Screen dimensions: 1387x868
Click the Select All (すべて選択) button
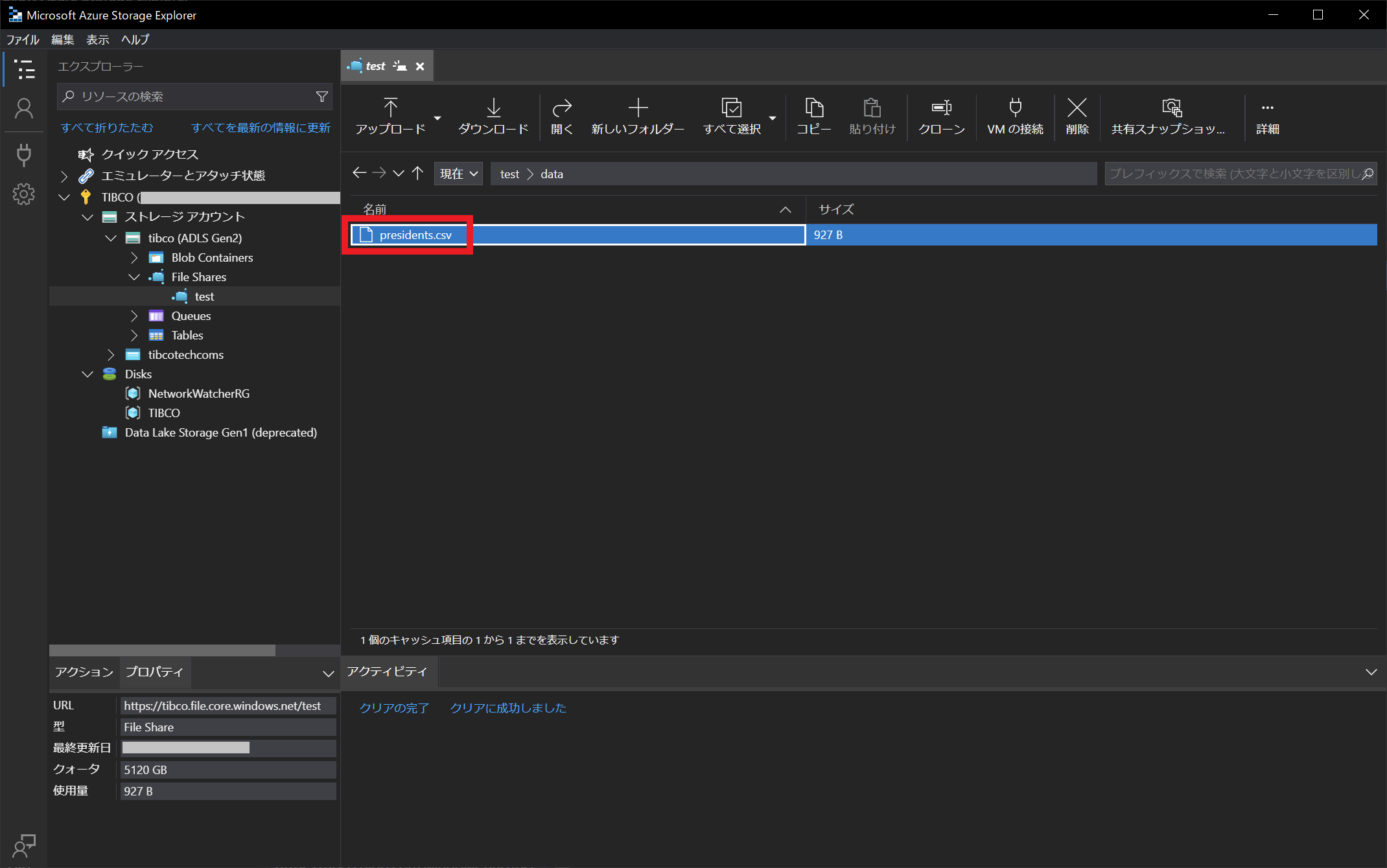[x=732, y=117]
